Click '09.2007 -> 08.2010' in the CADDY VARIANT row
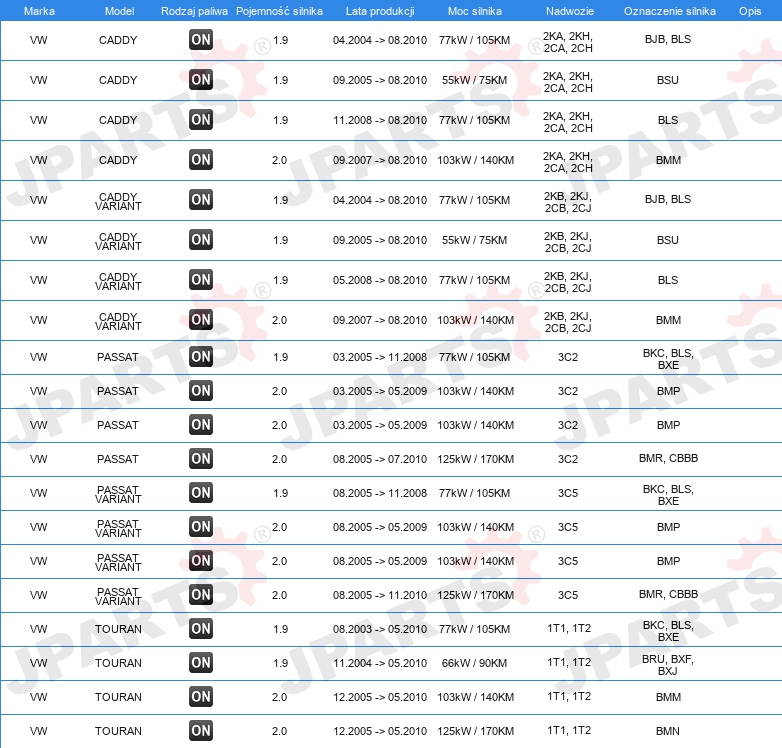The image size is (782, 748). coord(380,320)
